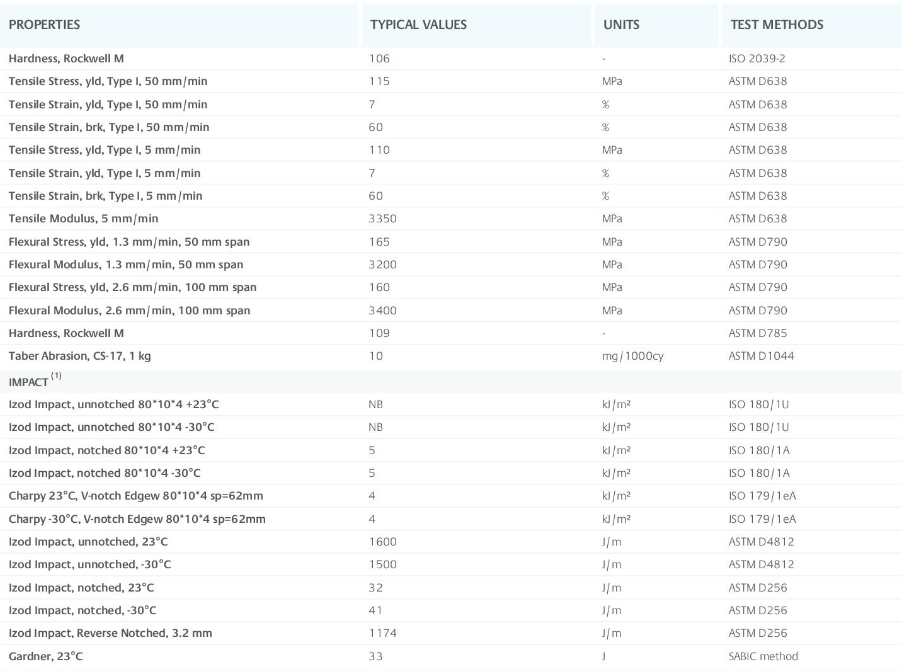The width and height of the screenshot is (907, 671).
Task: Select the UNITS column header
Action: click(x=621, y=24)
